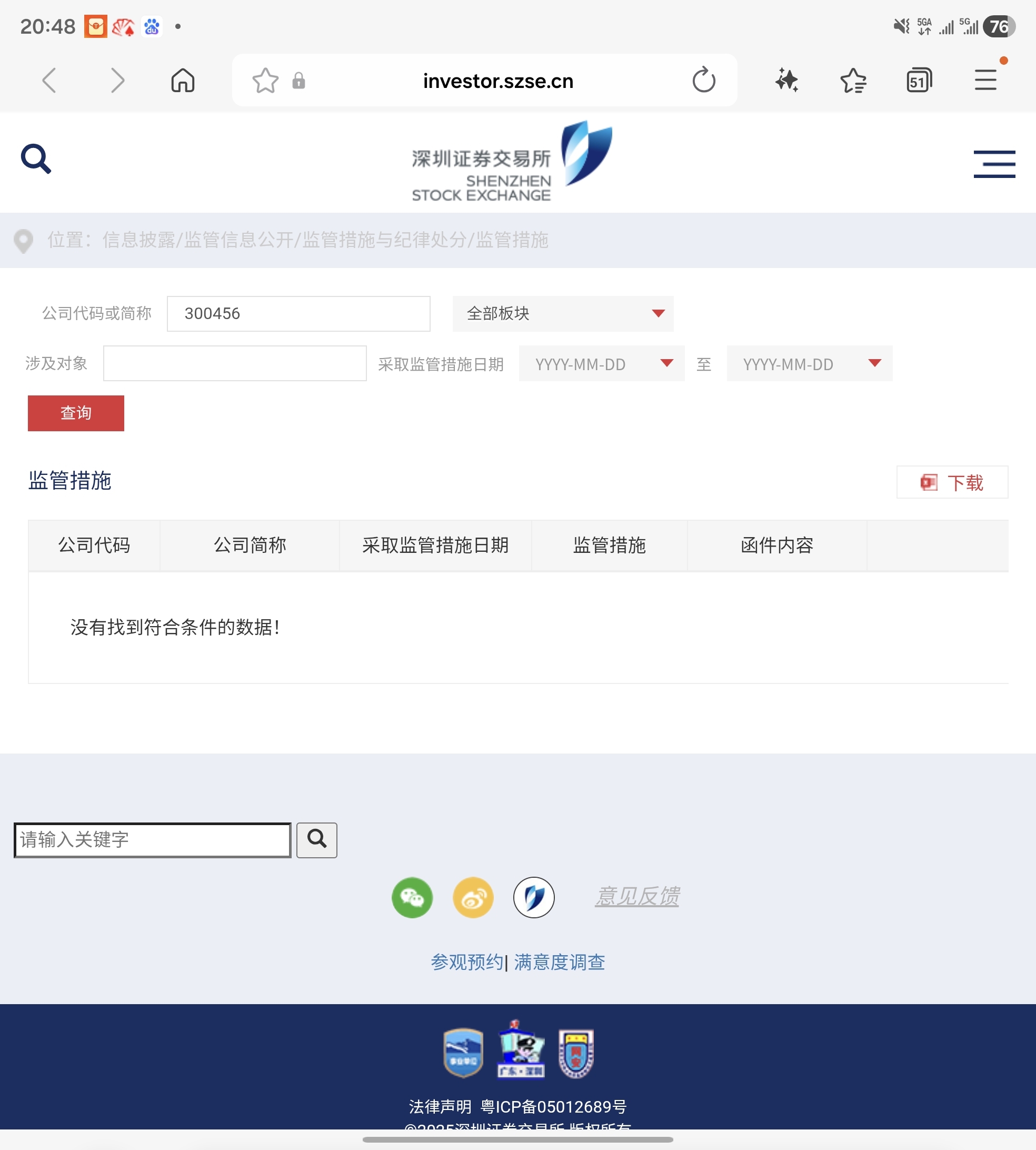Reload the page with refresh icon
Viewport: 1036px width, 1150px height.
704,80
